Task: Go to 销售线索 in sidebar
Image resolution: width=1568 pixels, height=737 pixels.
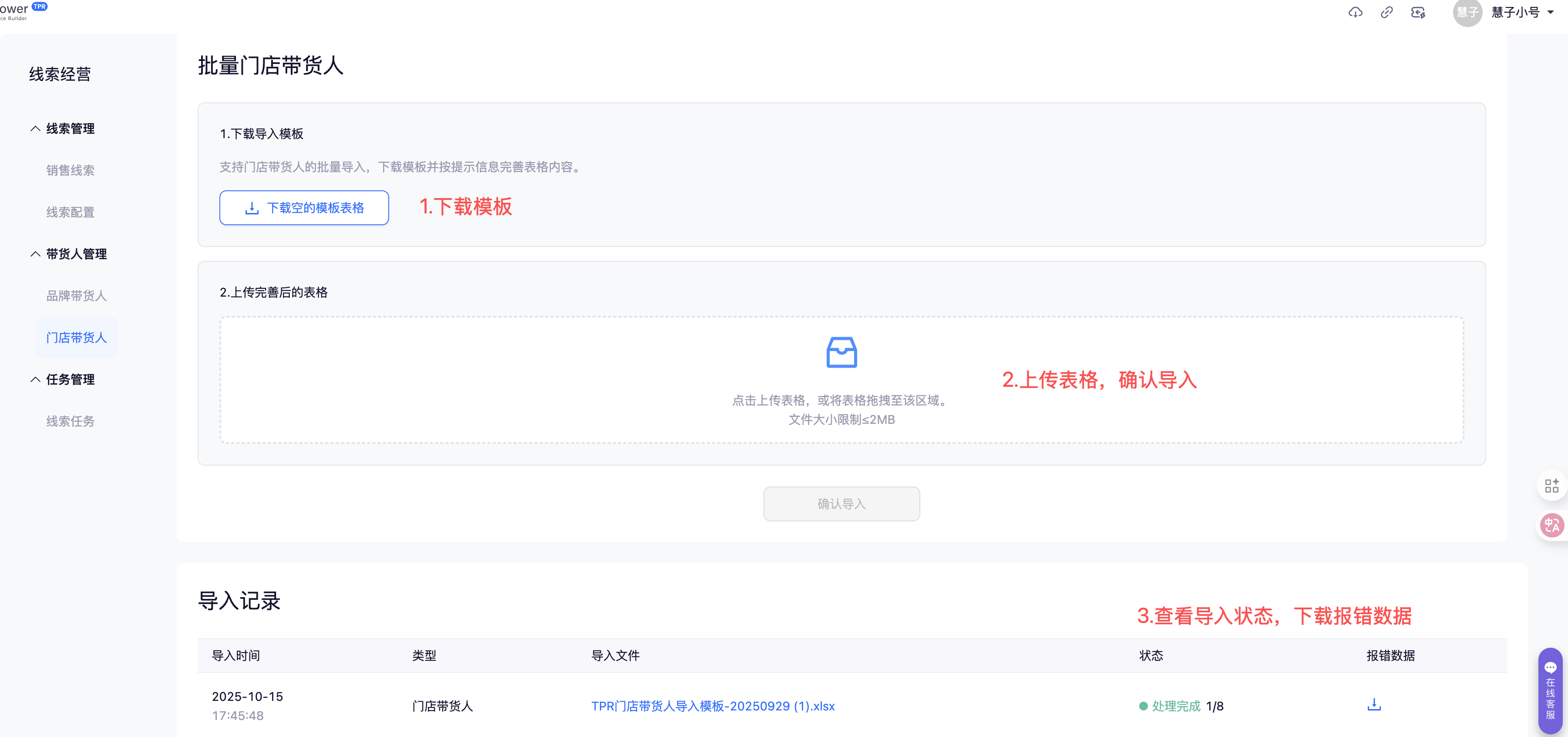Action: [x=71, y=171]
